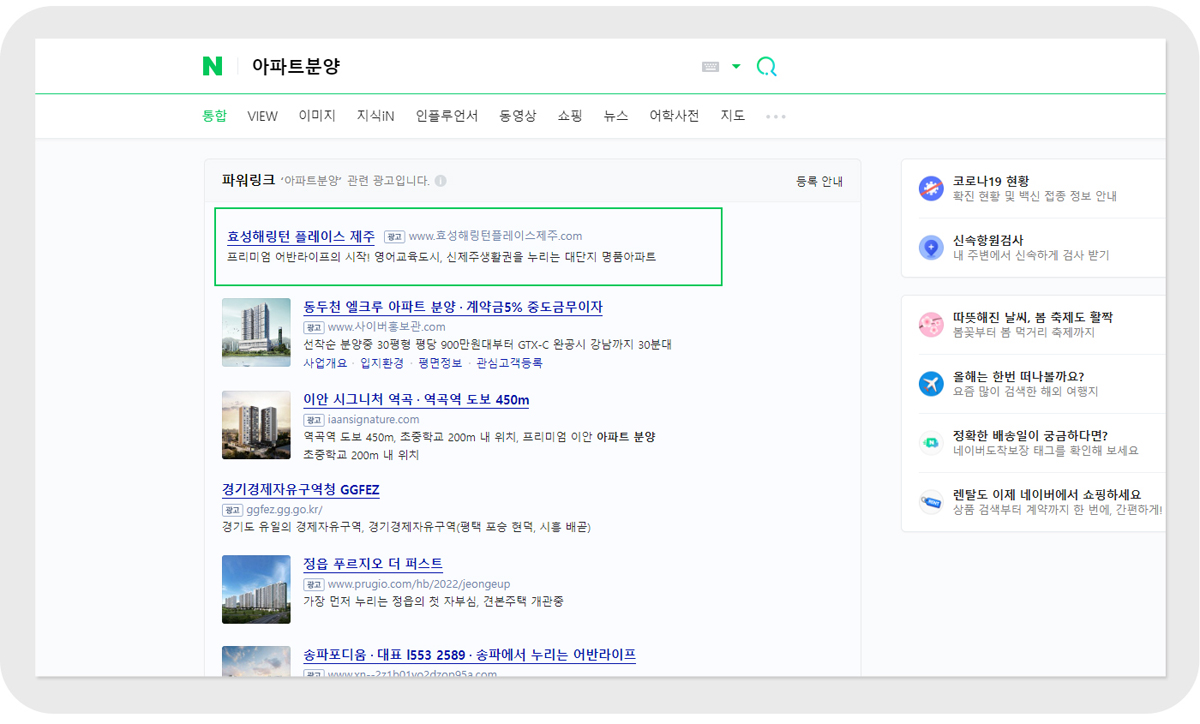The height and width of the screenshot is (724, 1200).
Task: Open the 등록 안내 link
Action: (819, 181)
